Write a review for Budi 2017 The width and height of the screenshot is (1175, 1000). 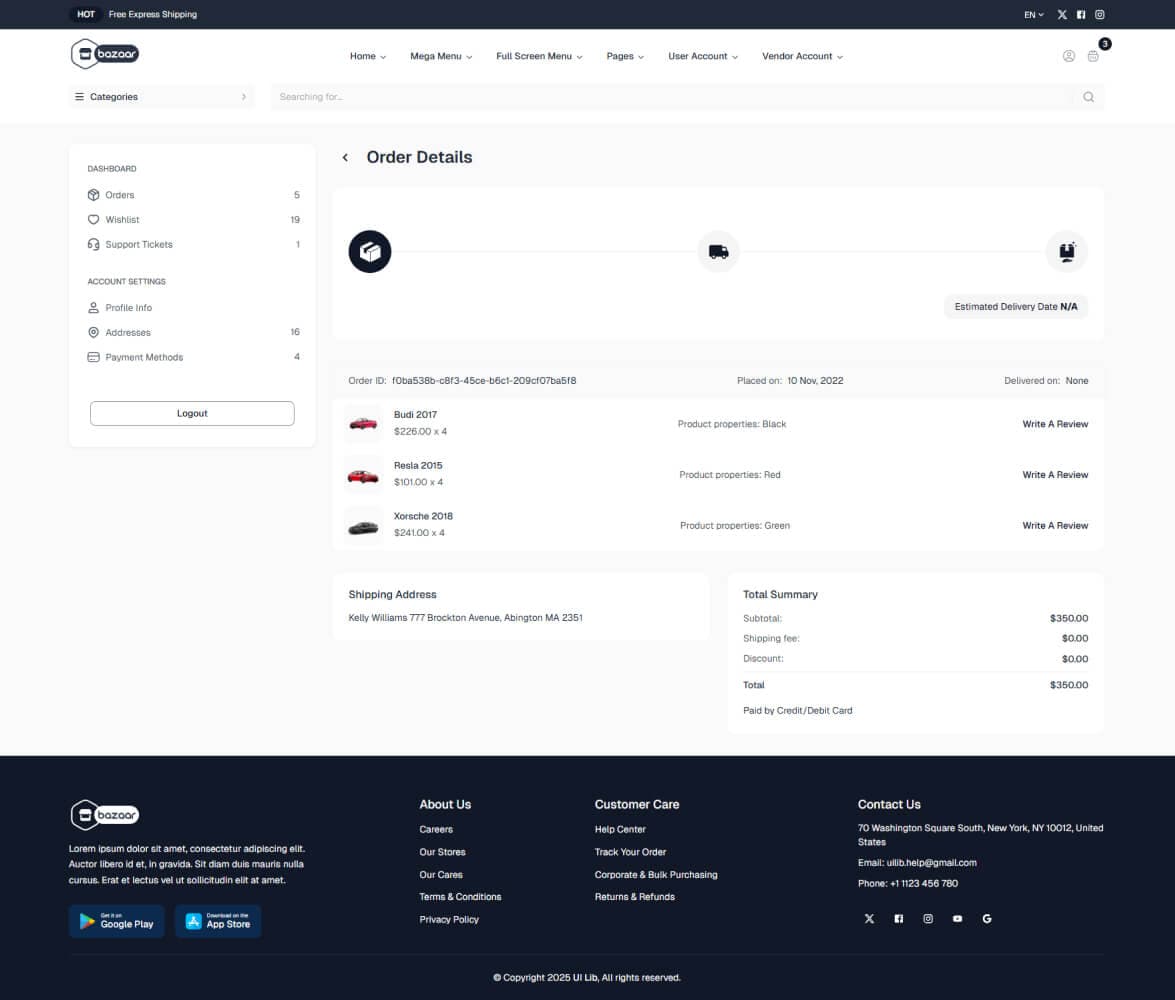tap(1055, 424)
